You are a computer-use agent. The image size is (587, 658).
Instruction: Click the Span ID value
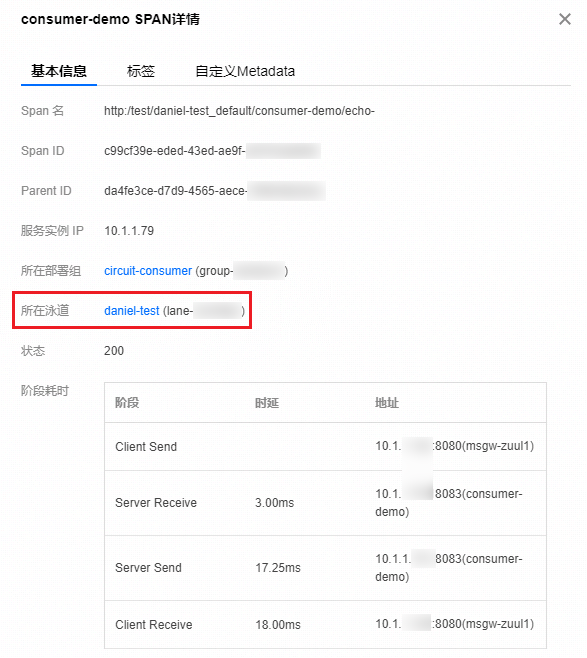(x=212, y=151)
